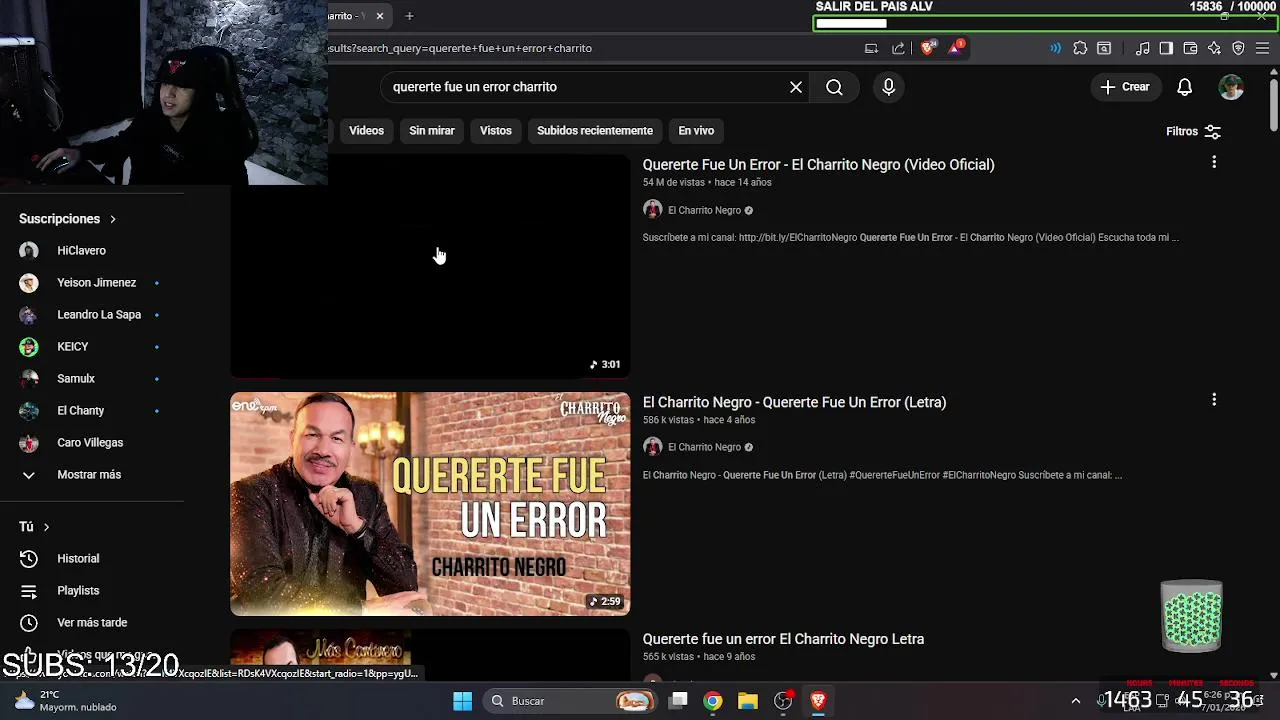
Task: Select the Subidos recientemente filter chip
Action: pyautogui.click(x=595, y=131)
